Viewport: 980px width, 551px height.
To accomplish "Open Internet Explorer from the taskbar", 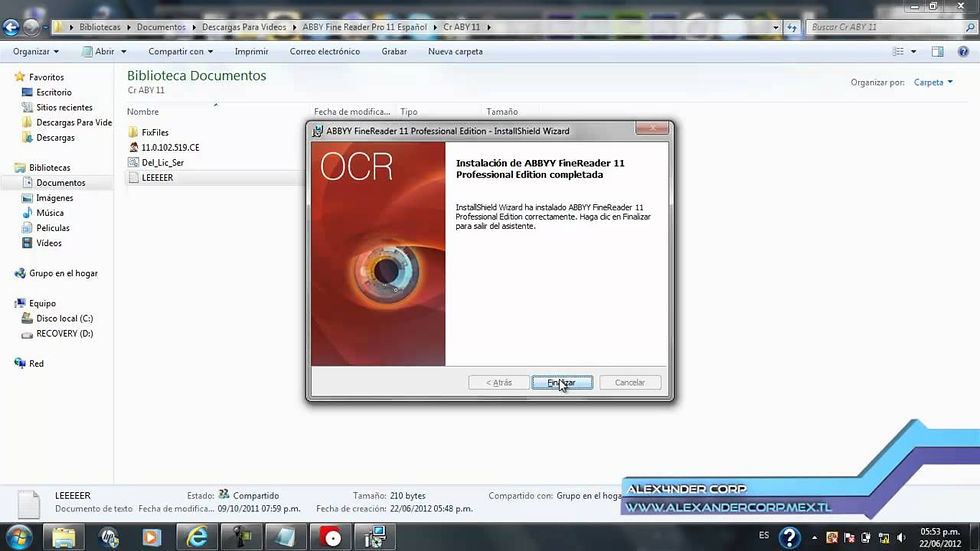I will [197, 537].
